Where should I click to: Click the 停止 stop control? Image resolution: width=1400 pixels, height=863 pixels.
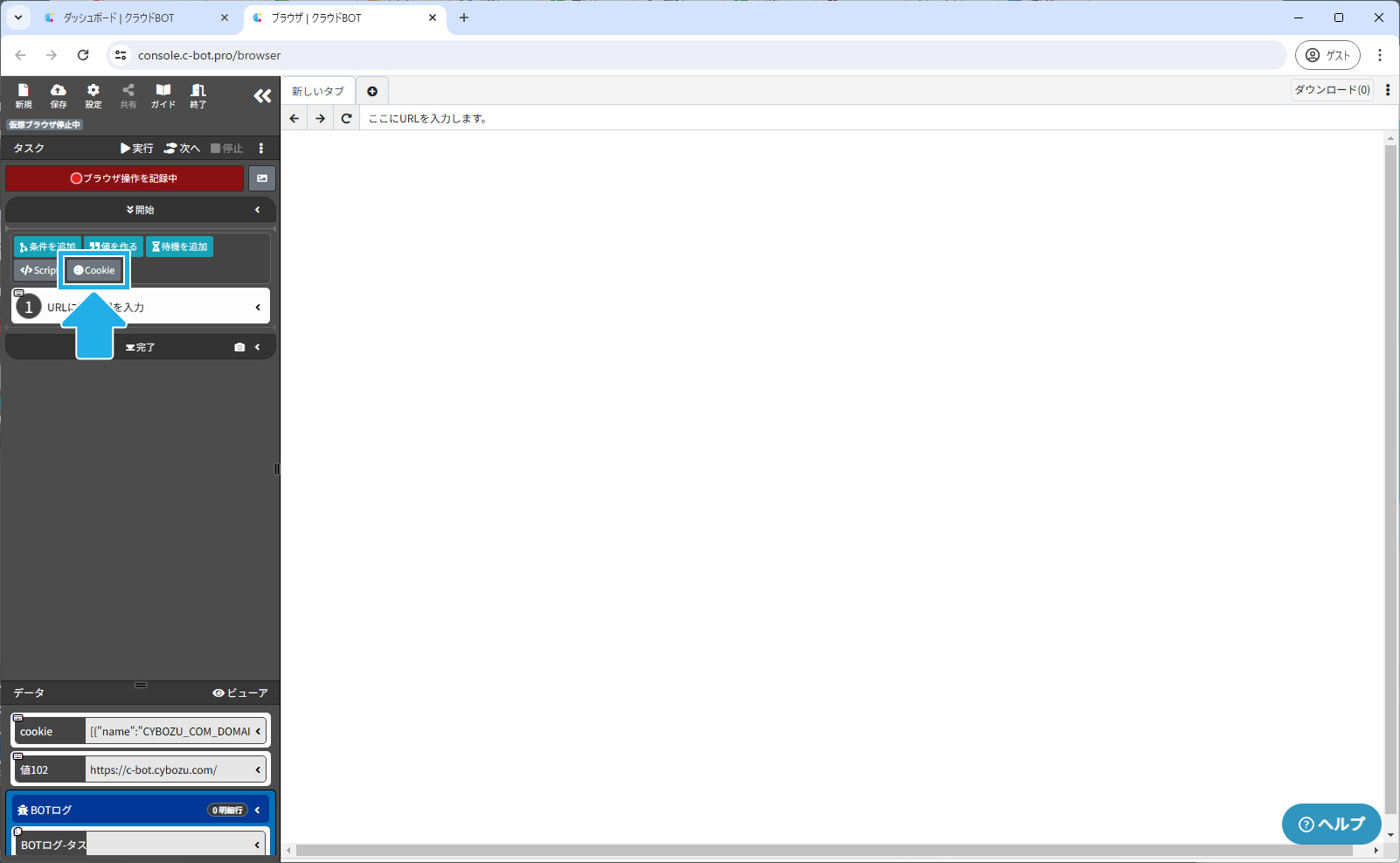tap(227, 149)
